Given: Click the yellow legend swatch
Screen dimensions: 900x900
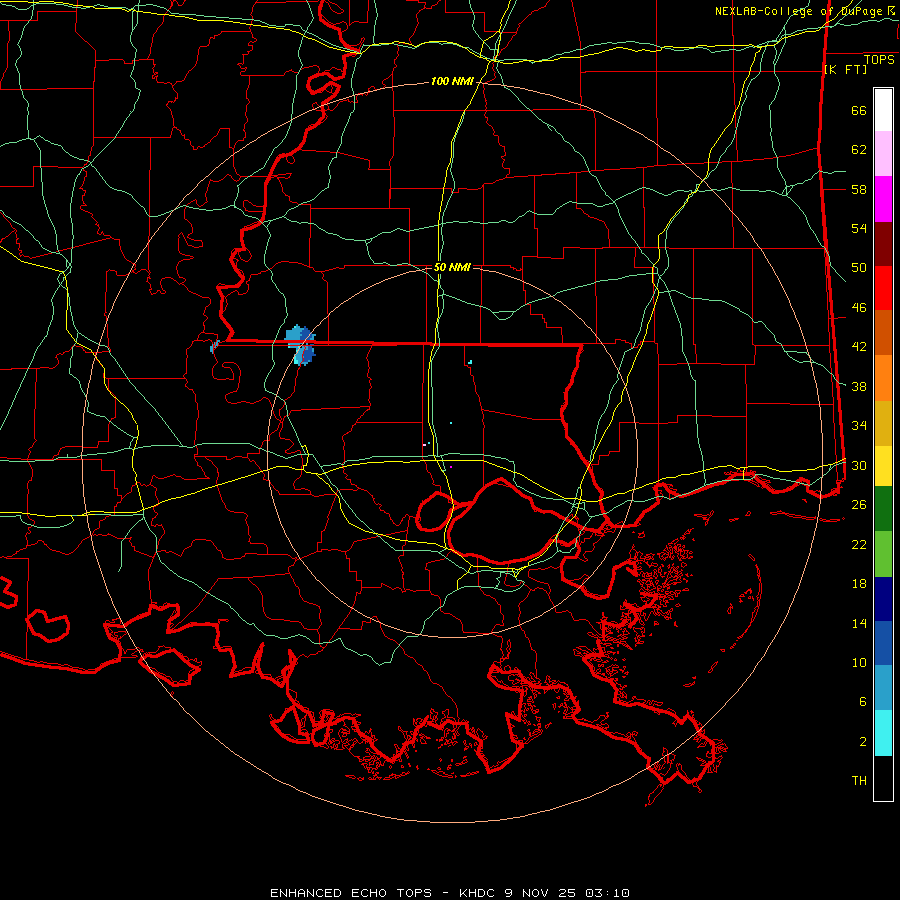Looking at the screenshot, I should tap(883, 466).
